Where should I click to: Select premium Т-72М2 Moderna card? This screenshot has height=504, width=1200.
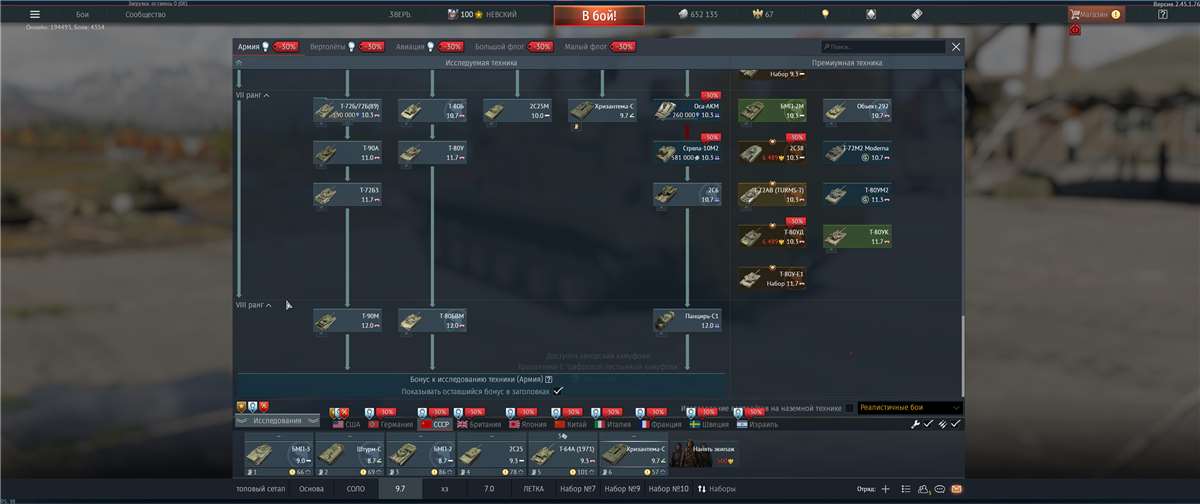pyautogui.click(x=857, y=152)
